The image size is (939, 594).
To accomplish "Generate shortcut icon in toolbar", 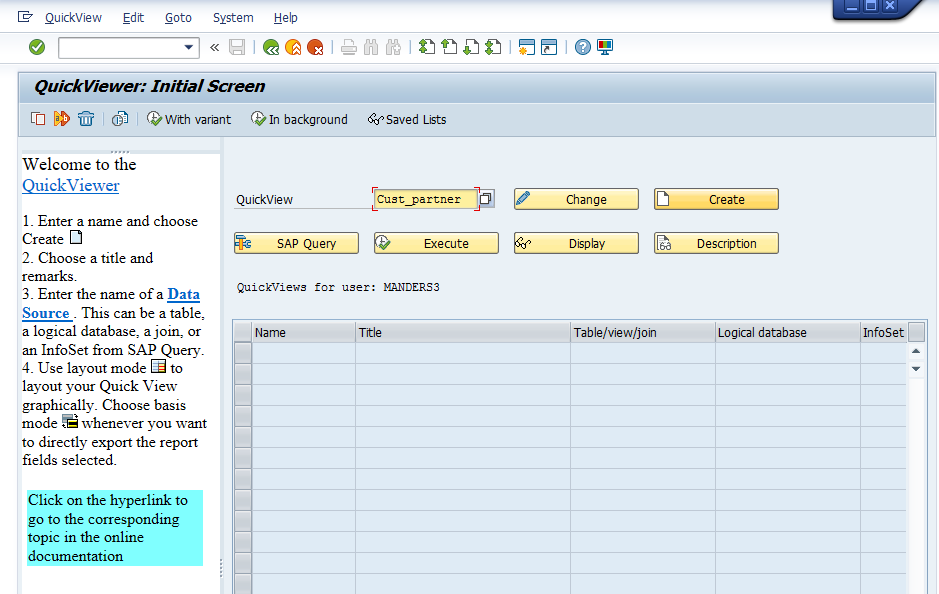I will pos(549,47).
